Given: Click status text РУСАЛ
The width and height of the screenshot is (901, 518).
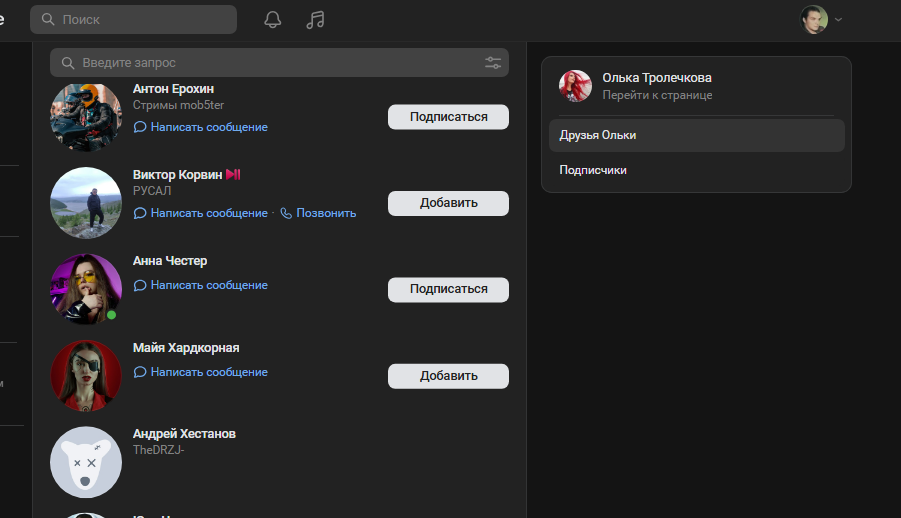Looking at the screenshot, I should 152,191.
